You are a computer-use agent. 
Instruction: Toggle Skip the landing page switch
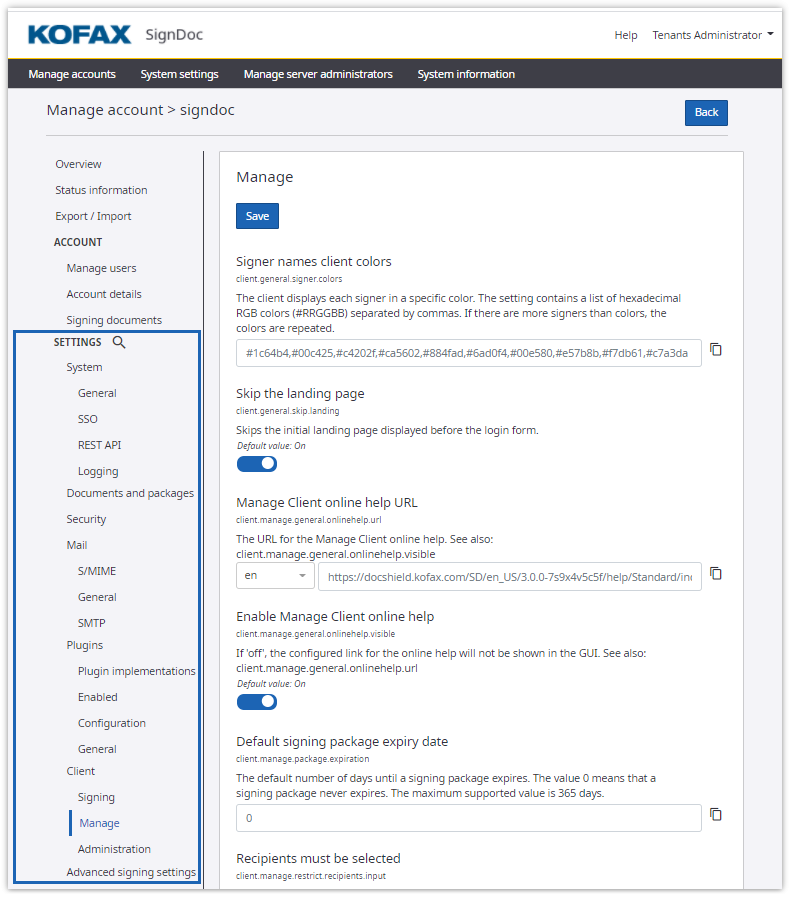[x=257, y=464]
